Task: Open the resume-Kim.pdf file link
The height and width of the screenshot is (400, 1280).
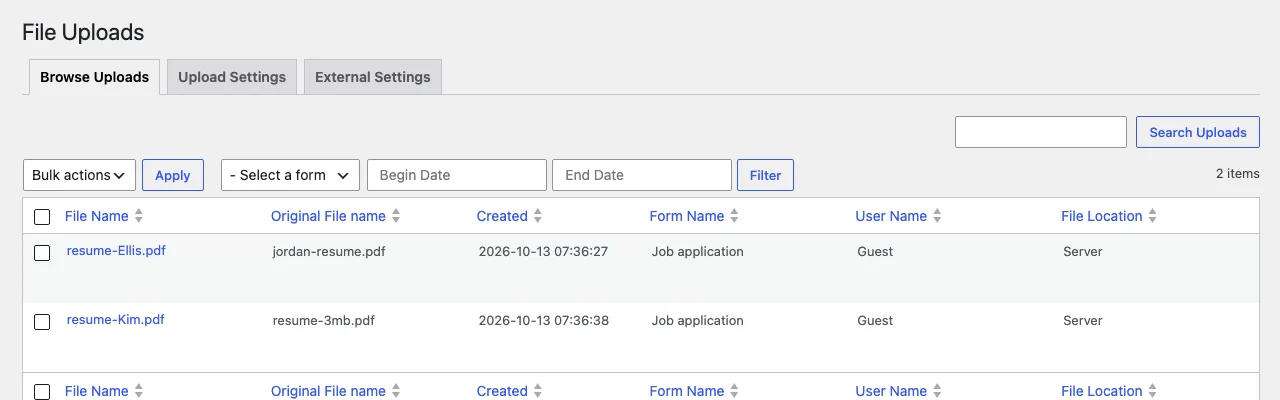Action: click(x=116, y=320)
